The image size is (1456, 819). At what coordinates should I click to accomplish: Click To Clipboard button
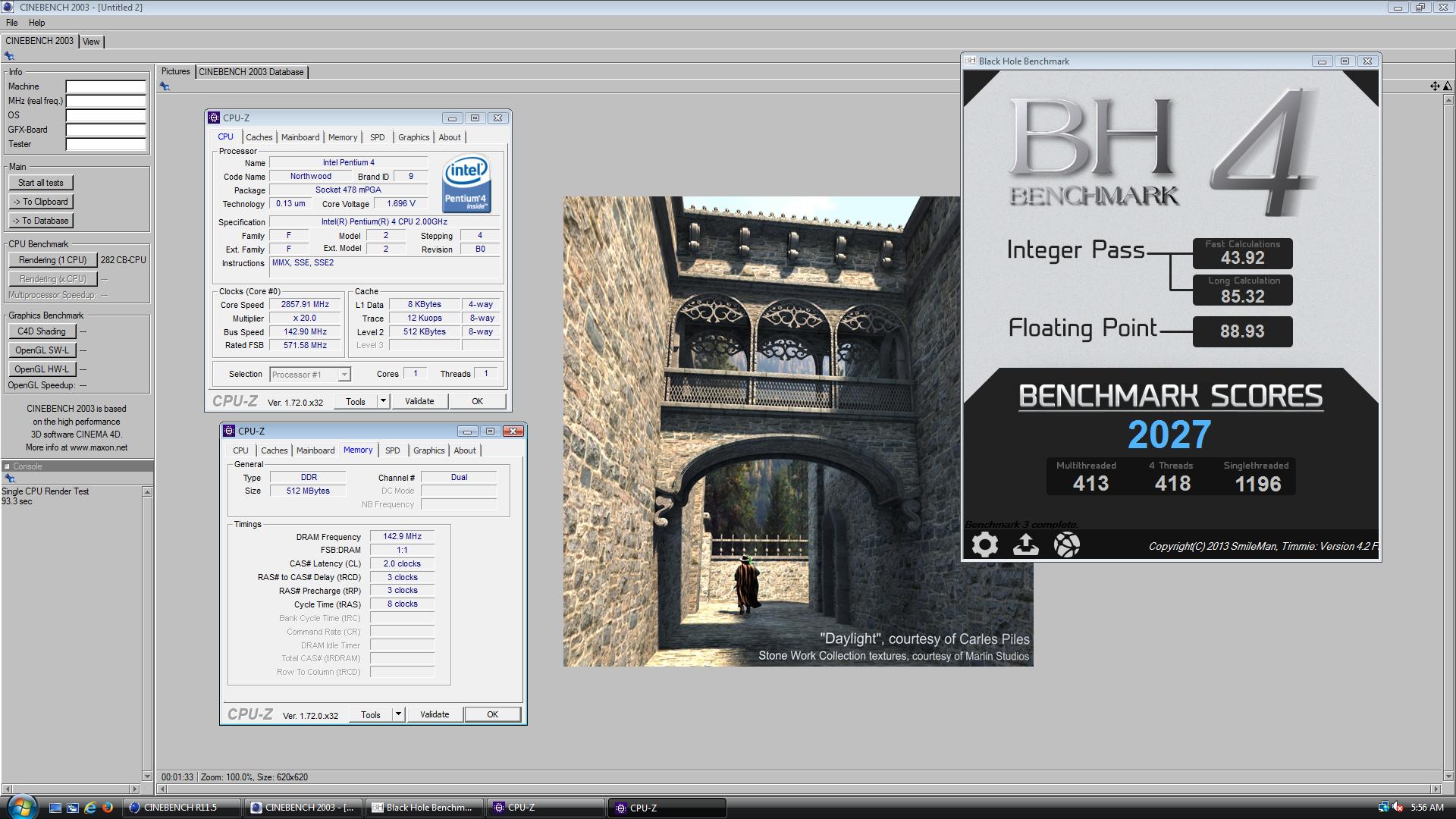41,202
